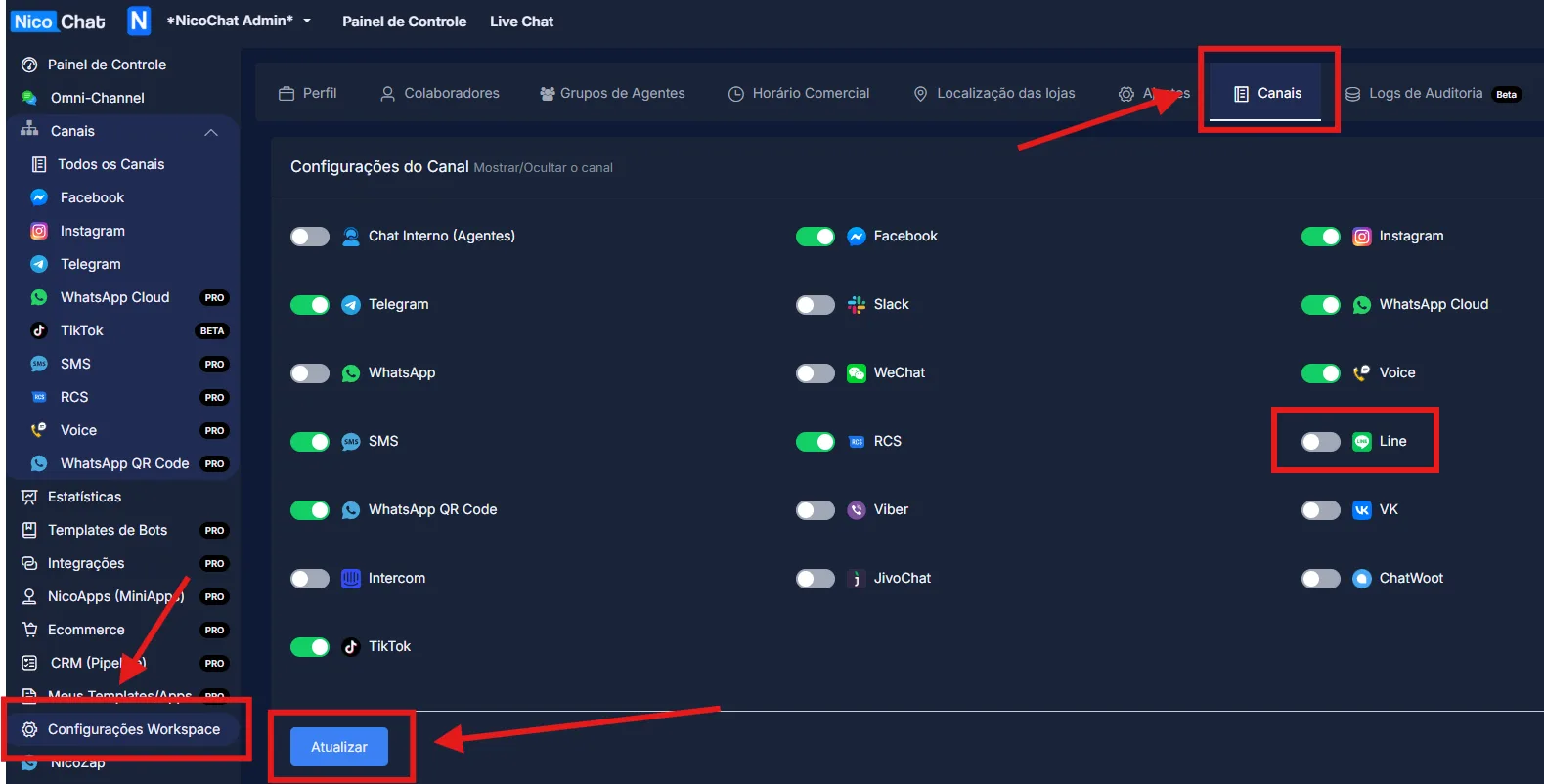Click the Beta badge on Logs de Auditoria
Viewport: 1544px width, 784px height.
[x=1507, y=94]
